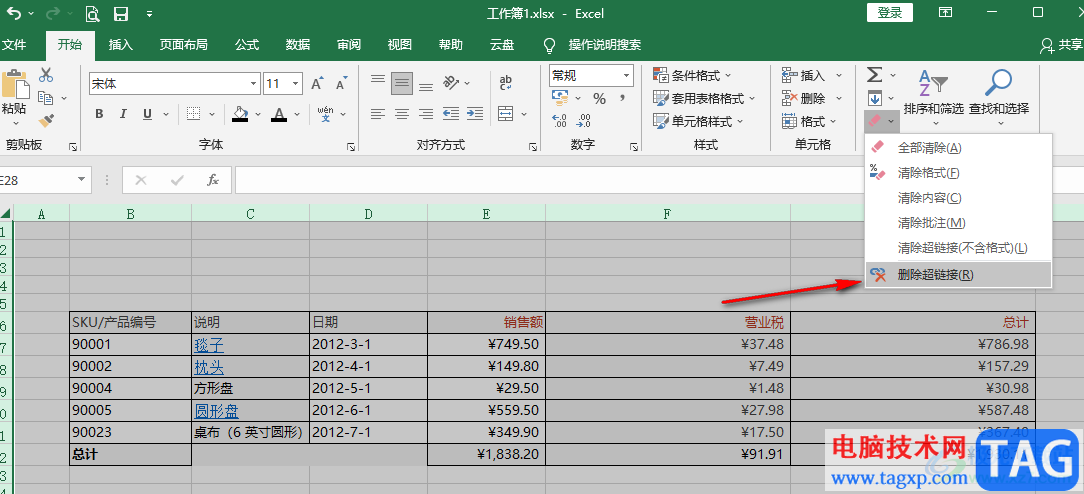The width and height of the screenshot is (1084, 494).
Task: Apply the borders icon to cells
Action: [194, 114]
